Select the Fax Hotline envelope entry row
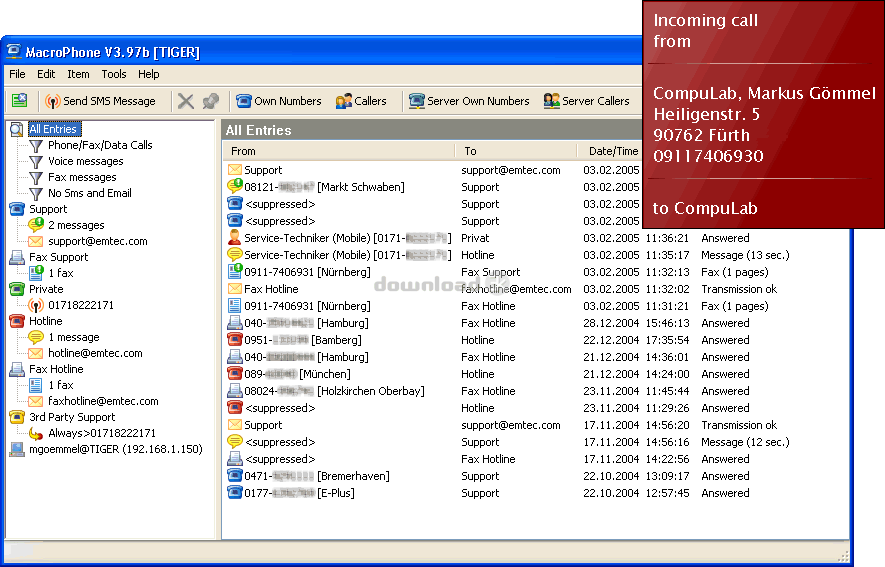 coord(271,289)
